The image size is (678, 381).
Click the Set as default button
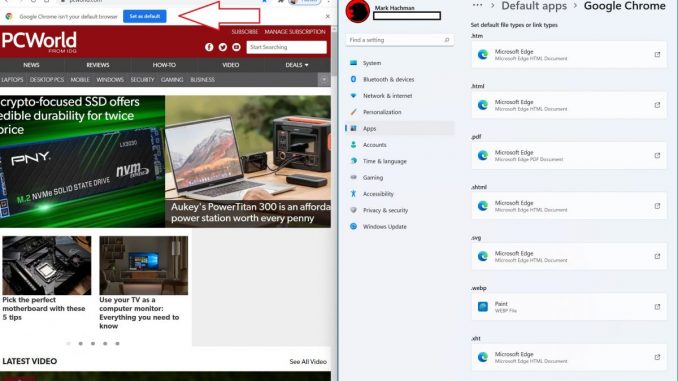pos(145,16)
